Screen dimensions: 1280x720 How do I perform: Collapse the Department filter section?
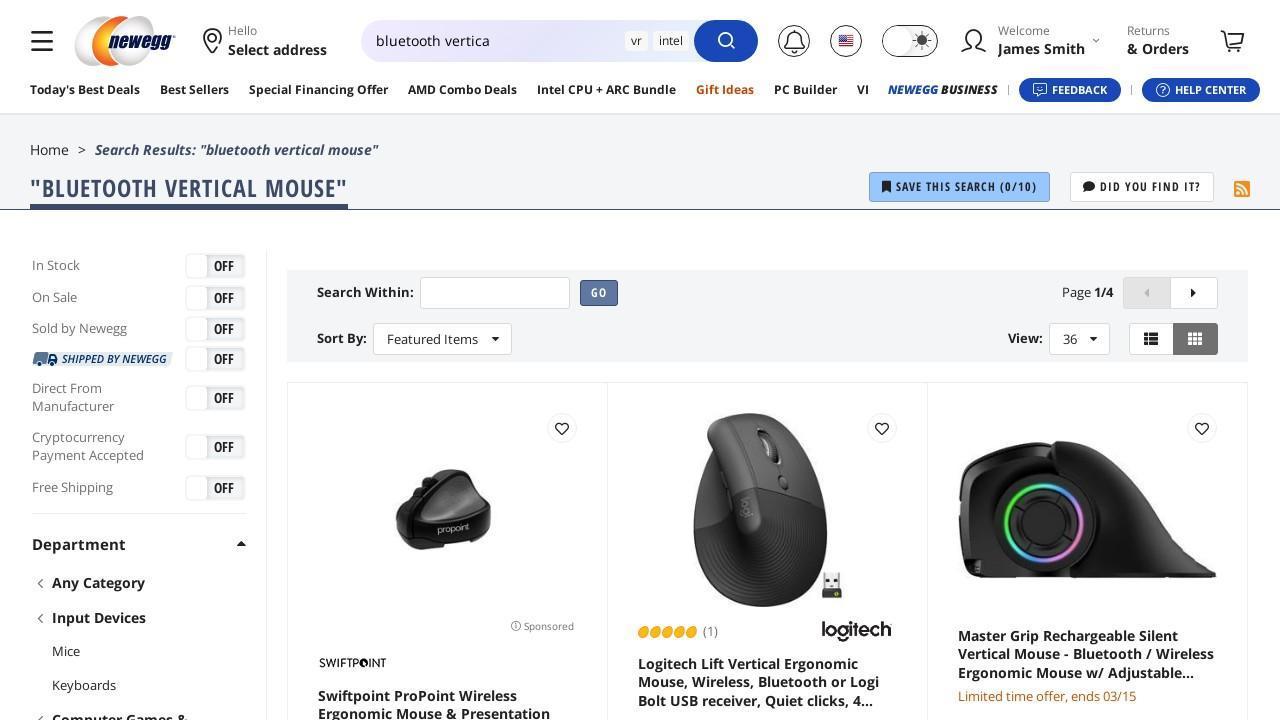point(241,544)
